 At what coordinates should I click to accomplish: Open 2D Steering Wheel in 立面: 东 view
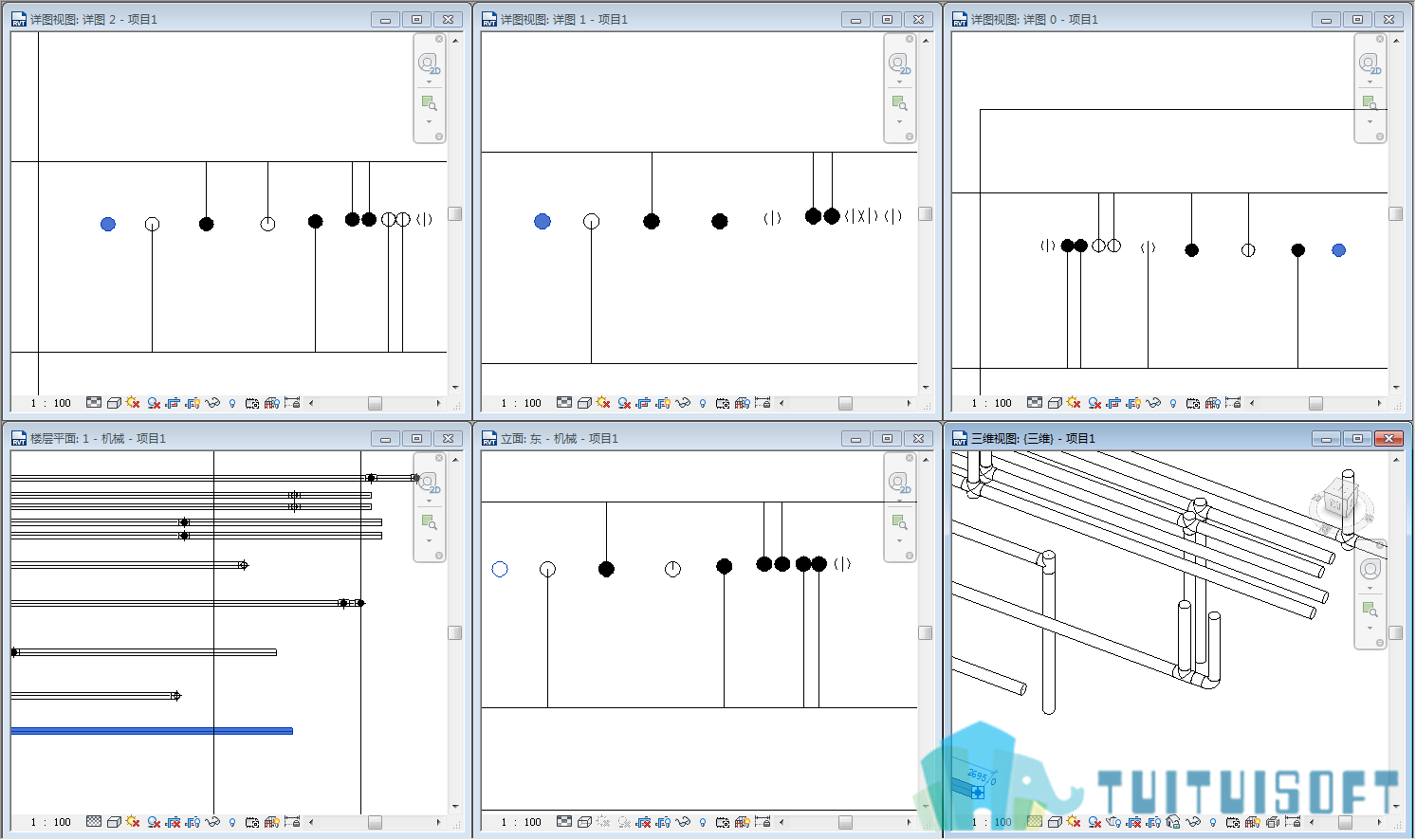899,483
